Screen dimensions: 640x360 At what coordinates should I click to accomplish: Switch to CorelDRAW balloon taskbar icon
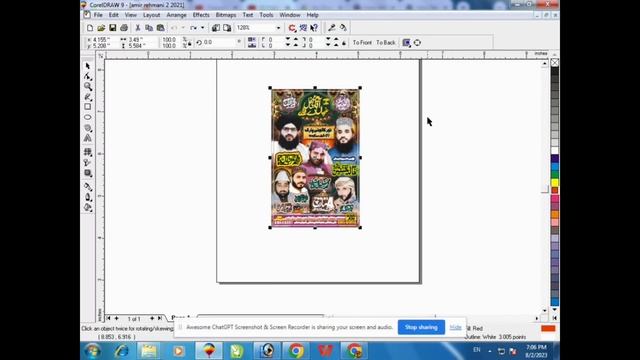point(209,351)
